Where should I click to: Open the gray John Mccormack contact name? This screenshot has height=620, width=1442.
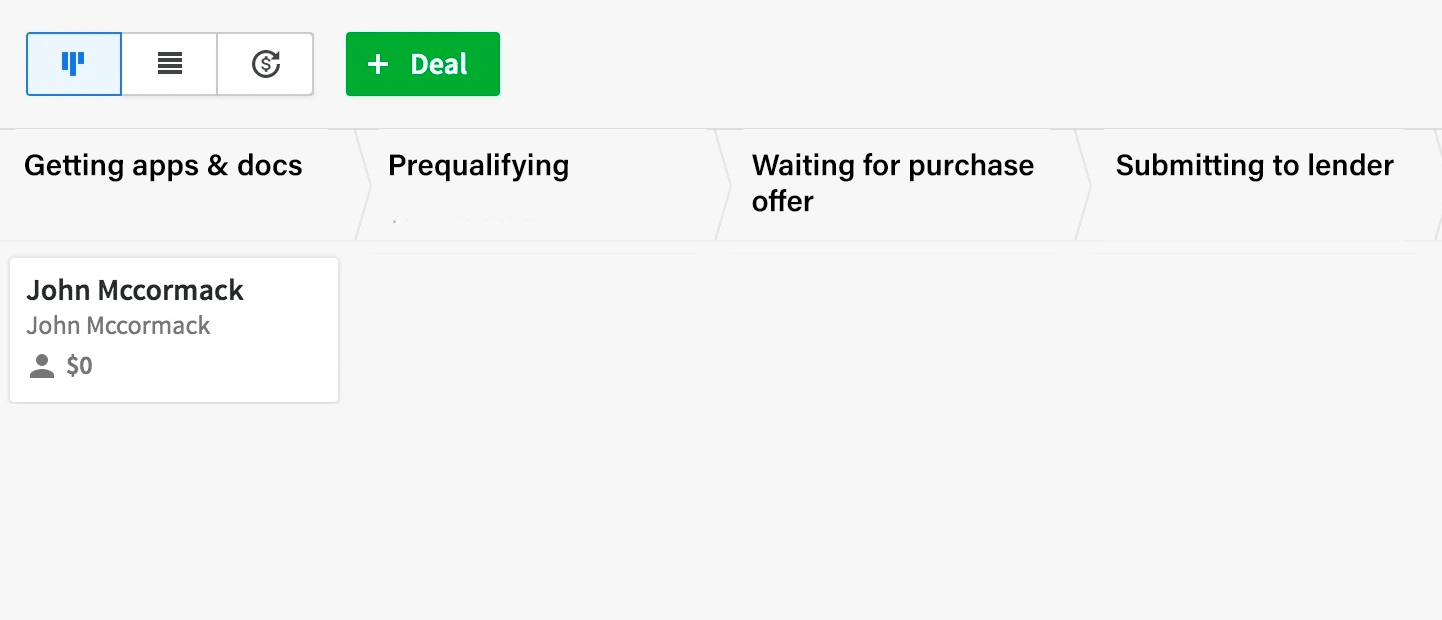coord(118,326)
